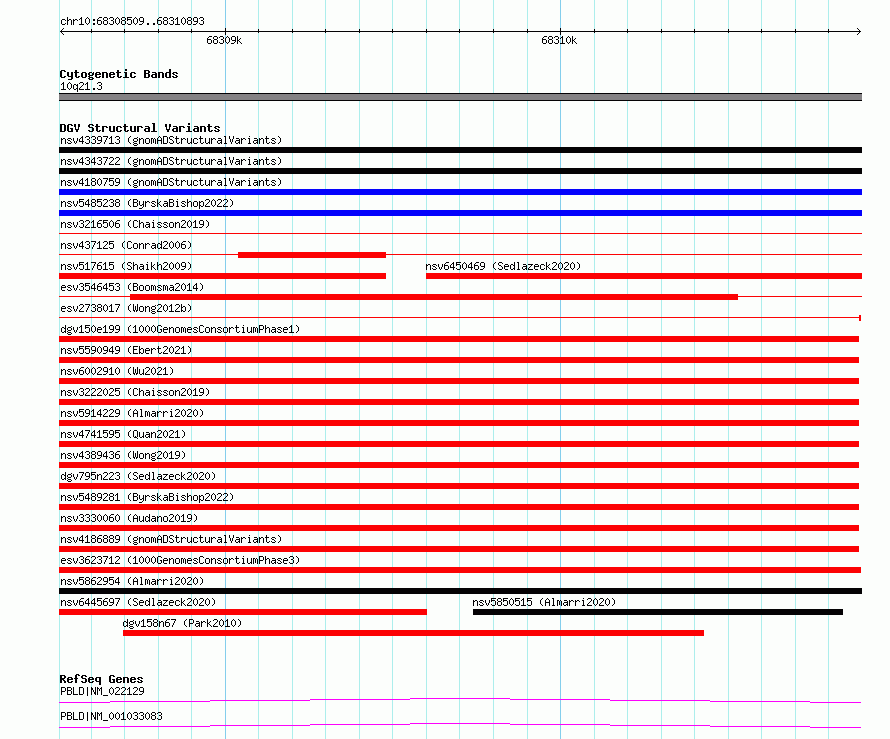Click the nsv4186889 gnomADStructuralVariants label
The image size is (890, 739).
(x=171, y=539)
